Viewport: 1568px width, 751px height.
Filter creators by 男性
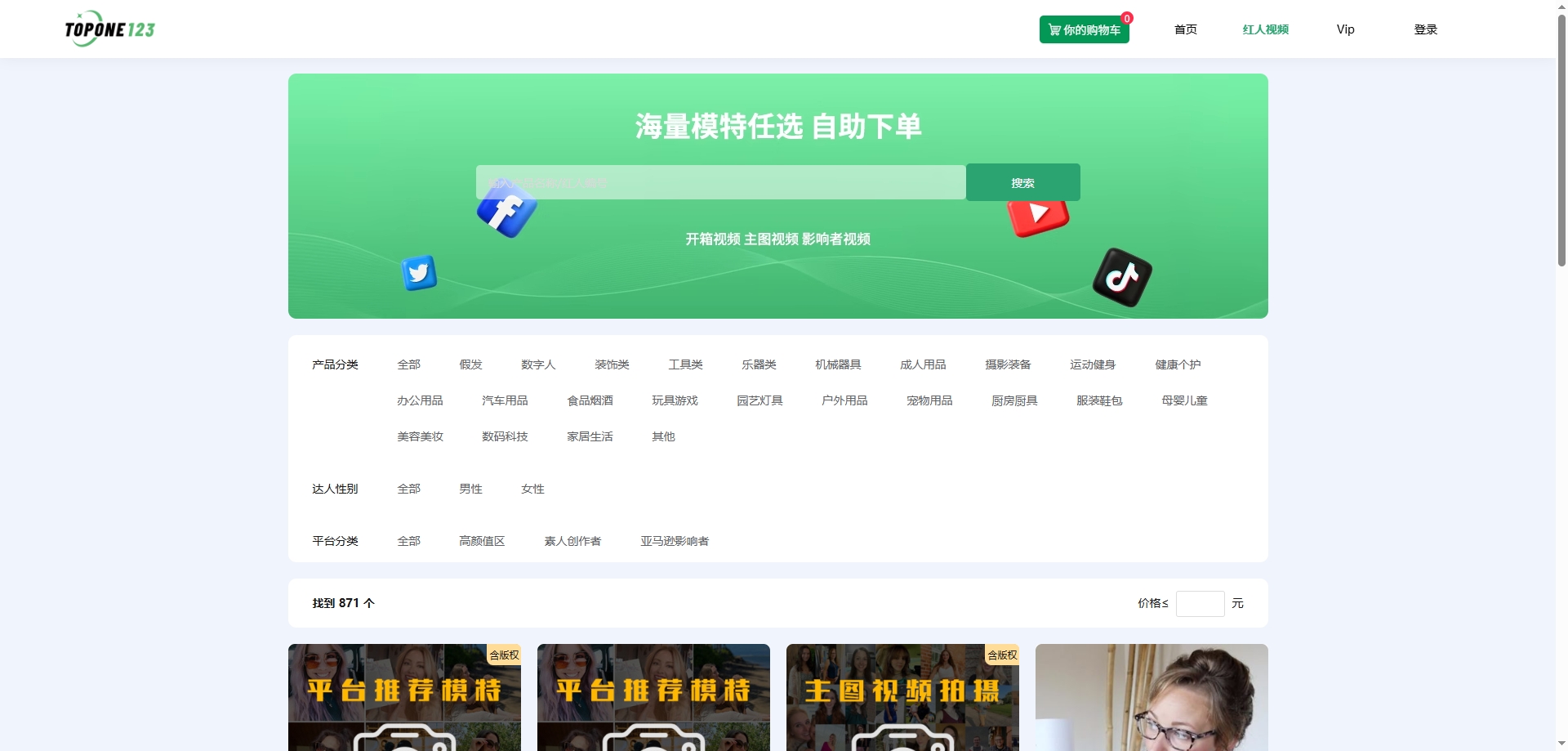click(470, 489)
